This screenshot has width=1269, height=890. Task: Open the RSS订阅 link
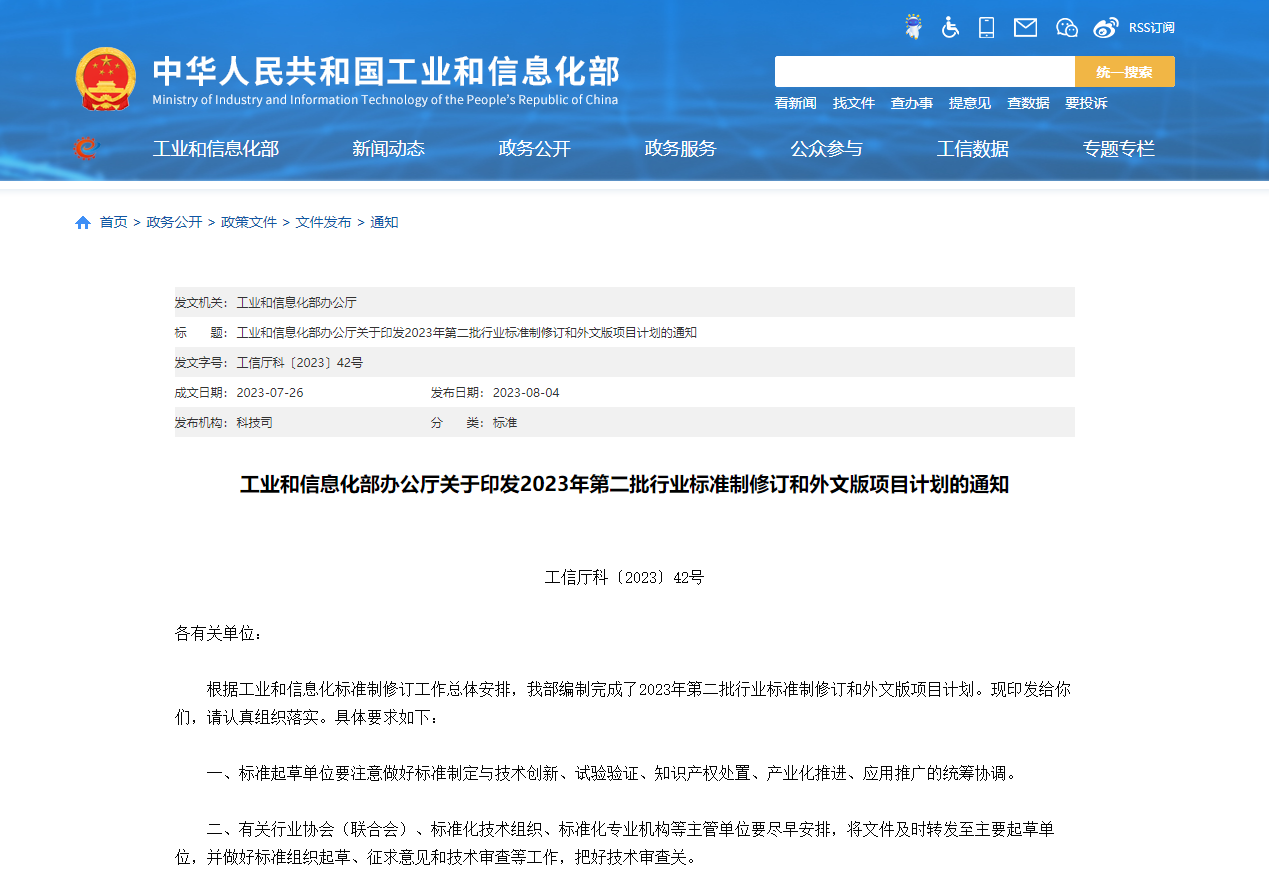[1152, 28]
